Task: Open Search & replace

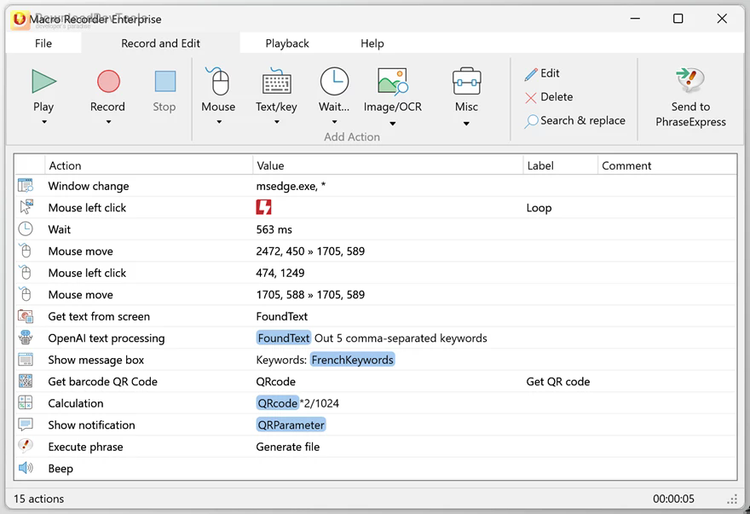Action: (575, 120)
